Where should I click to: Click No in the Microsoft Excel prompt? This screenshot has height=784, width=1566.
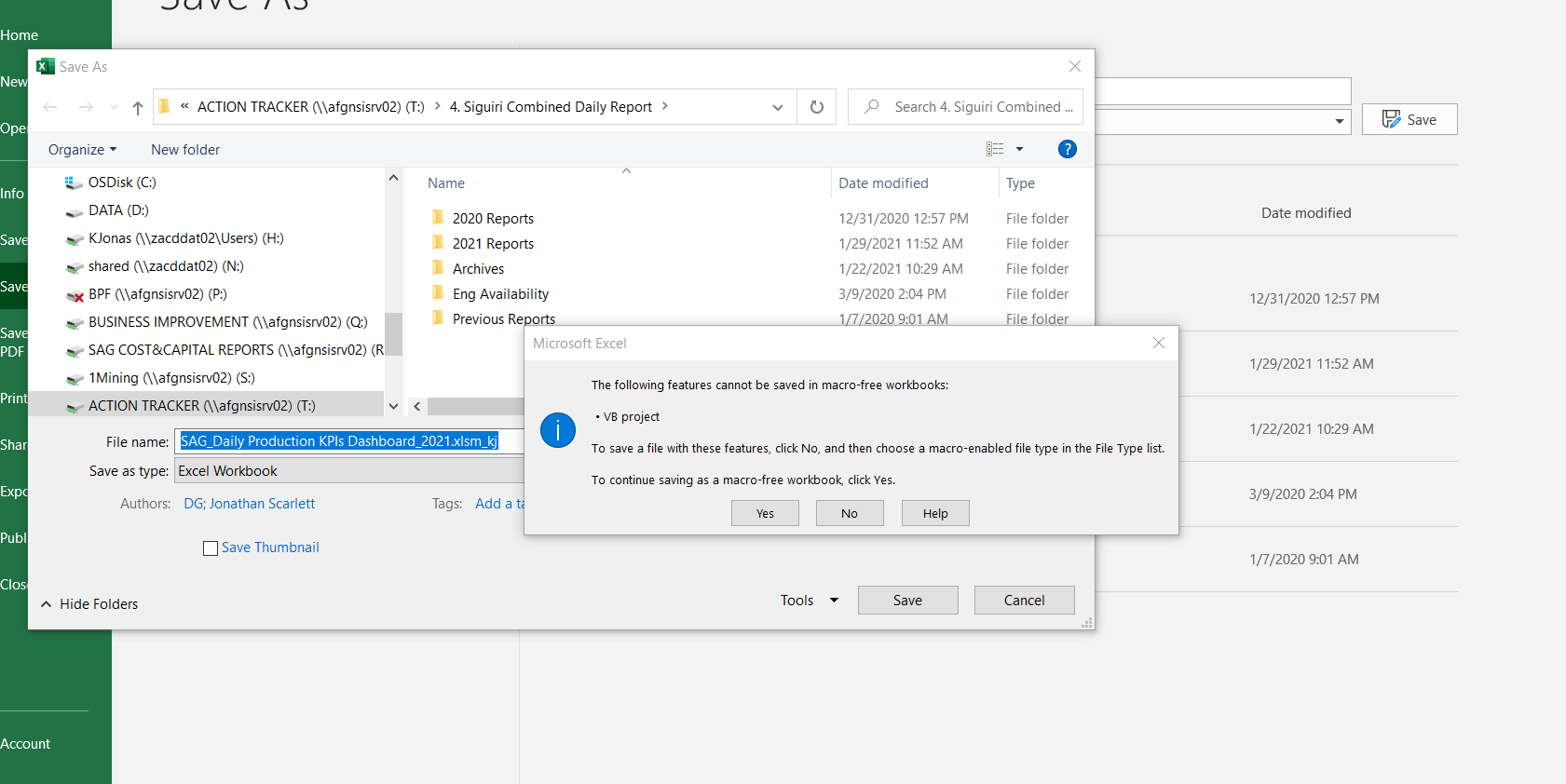pyautogui.click(x=850, y=513)
